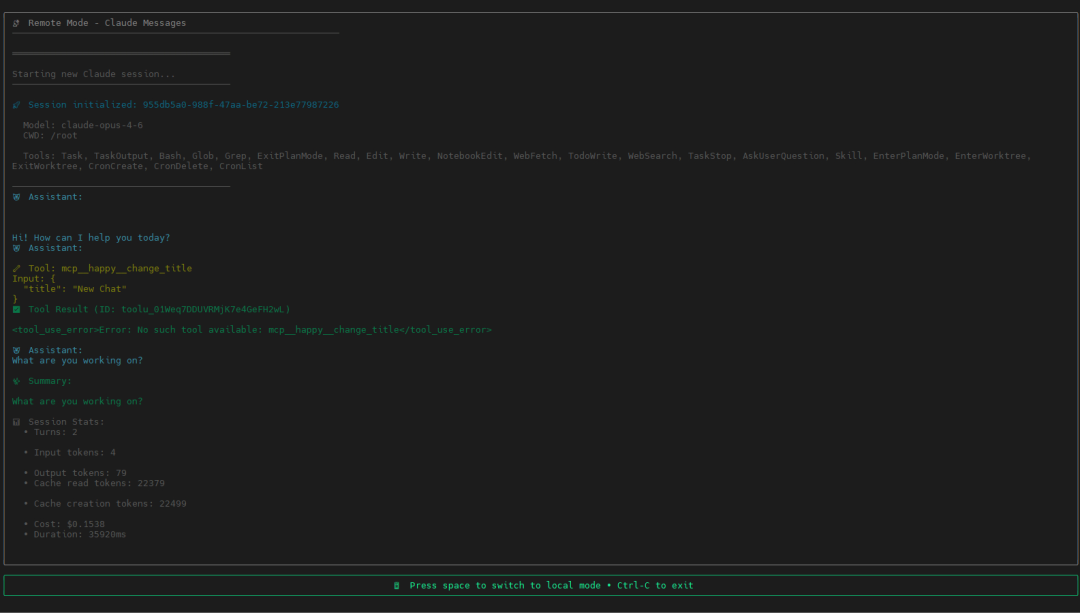
Task: Click the tool_use_error message line
Action: point(252,330)
